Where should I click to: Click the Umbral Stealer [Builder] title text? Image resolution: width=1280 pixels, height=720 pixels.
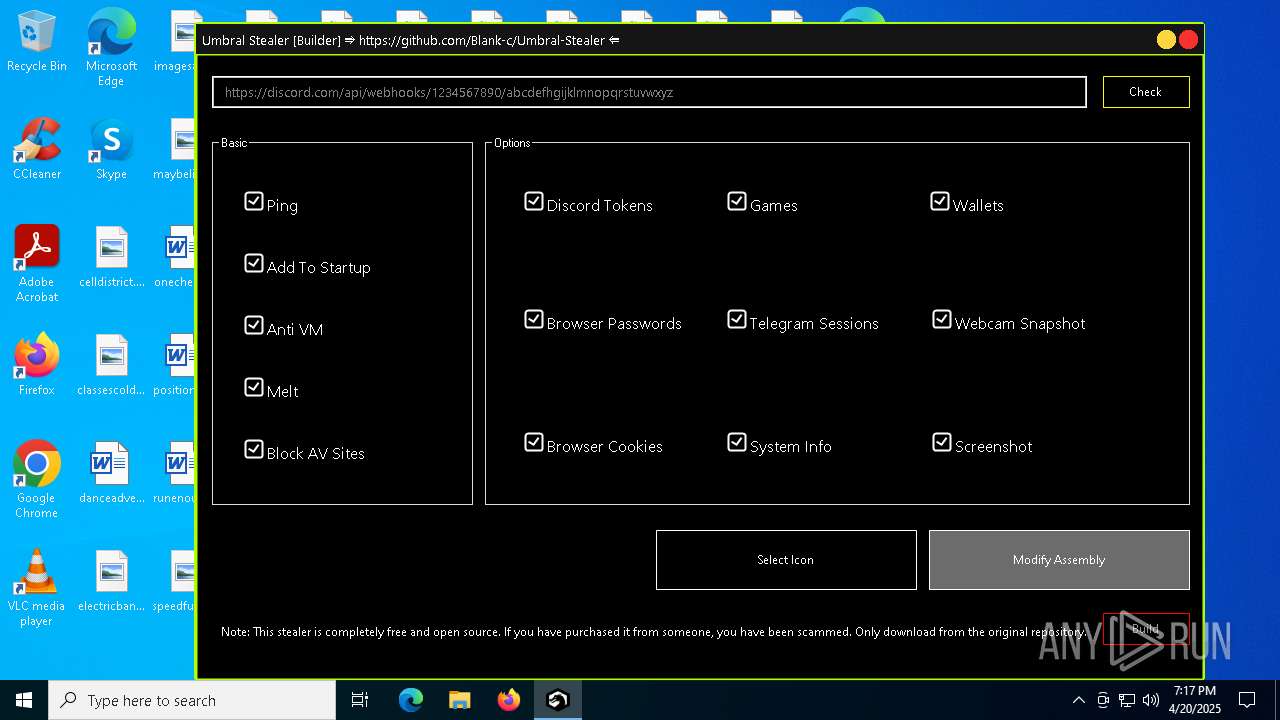pyautogui.click(x=270, y=40)
